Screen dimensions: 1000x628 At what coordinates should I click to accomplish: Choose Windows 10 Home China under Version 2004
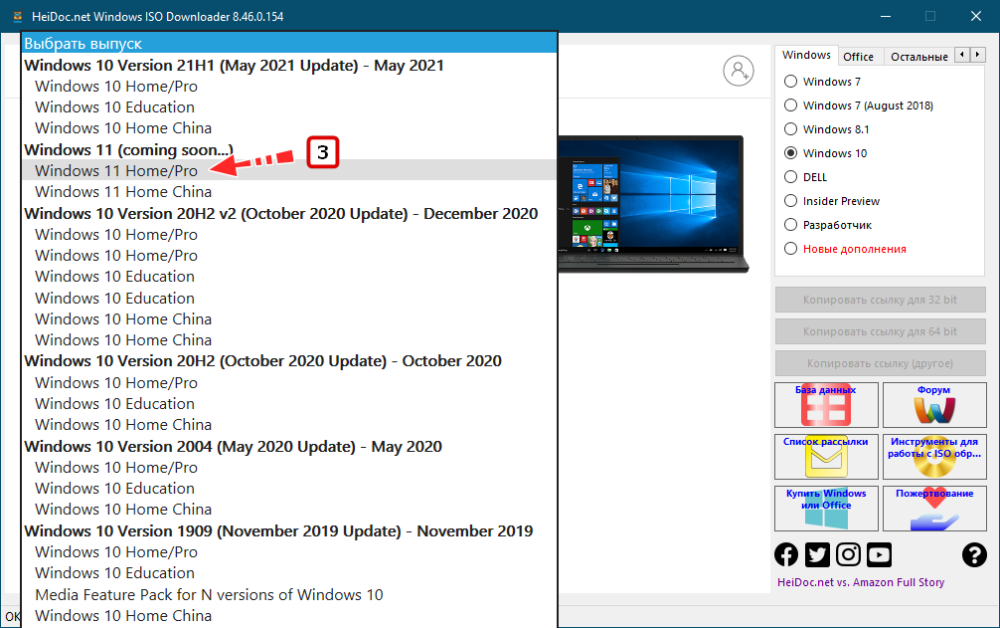pyautogui.click(x=290, y=509)
